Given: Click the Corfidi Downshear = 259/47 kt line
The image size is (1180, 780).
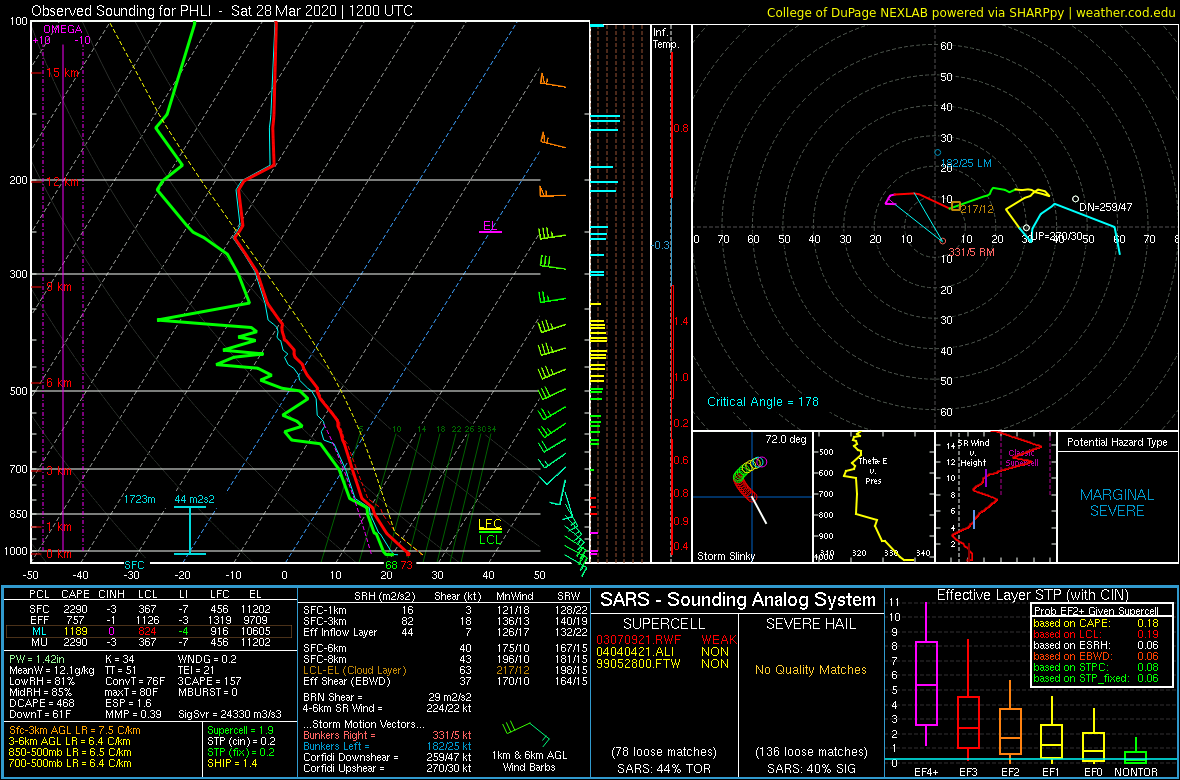Looking at the screenshot, I should [x=387, y=758].
